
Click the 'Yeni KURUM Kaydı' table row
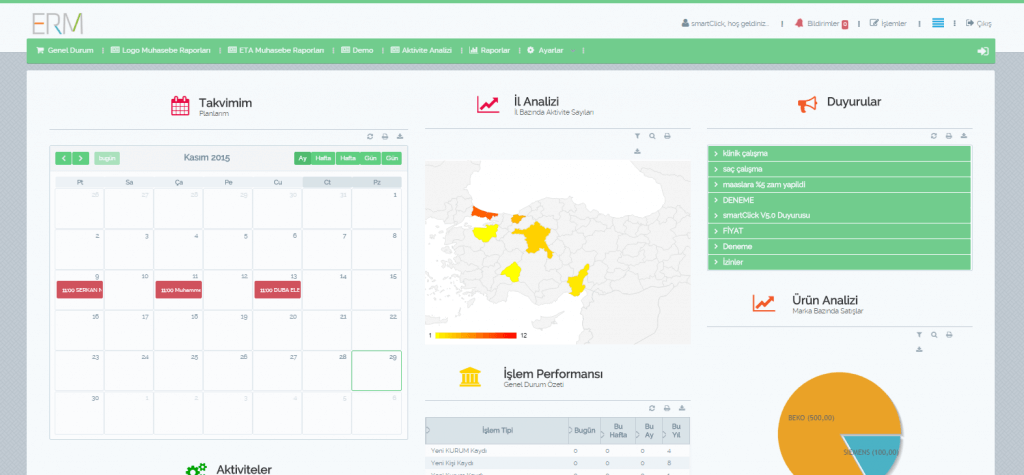pos(558,450)
